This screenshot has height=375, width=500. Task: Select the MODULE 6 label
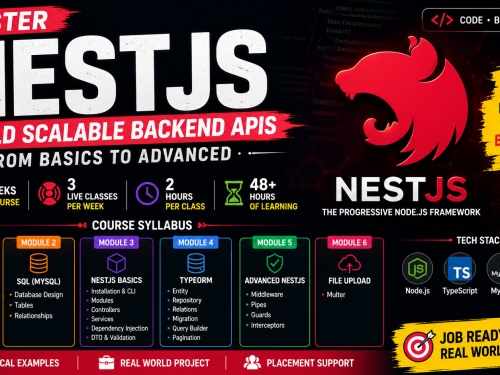(349, 242)
